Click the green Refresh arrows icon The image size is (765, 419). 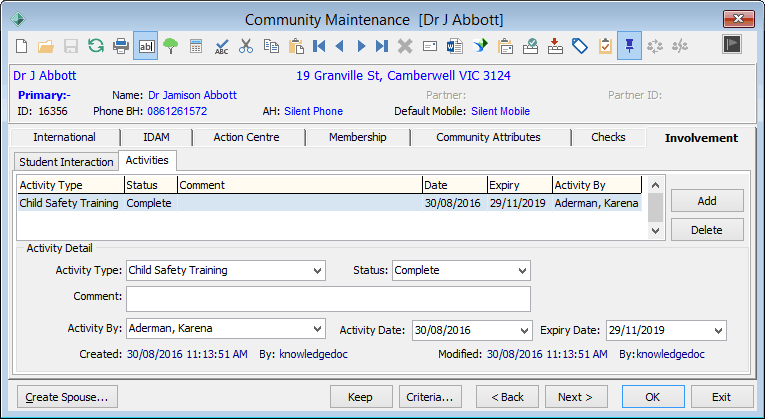[96, 46]
